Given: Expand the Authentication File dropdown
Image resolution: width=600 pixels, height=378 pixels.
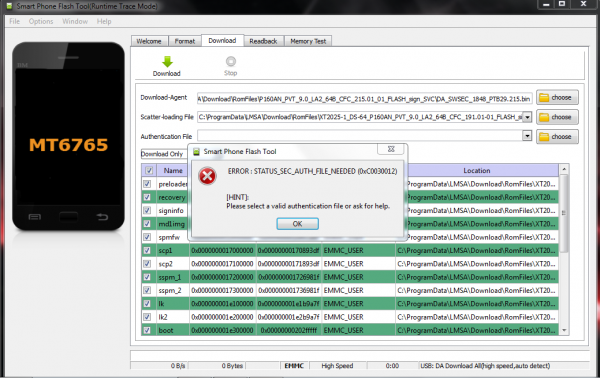Looking at the screenshot, I should pyautogui.click(x=527, y=135).
